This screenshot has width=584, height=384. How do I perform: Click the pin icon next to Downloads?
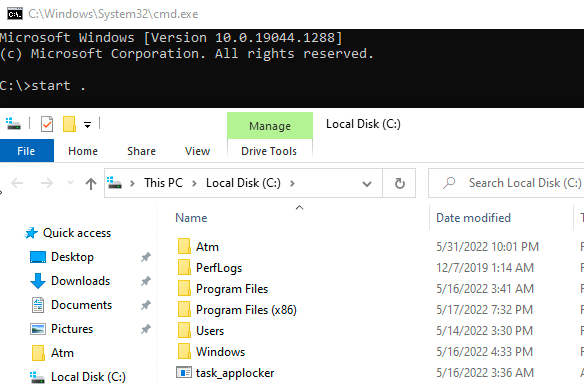pyautogui.click(x=146, y=281)
